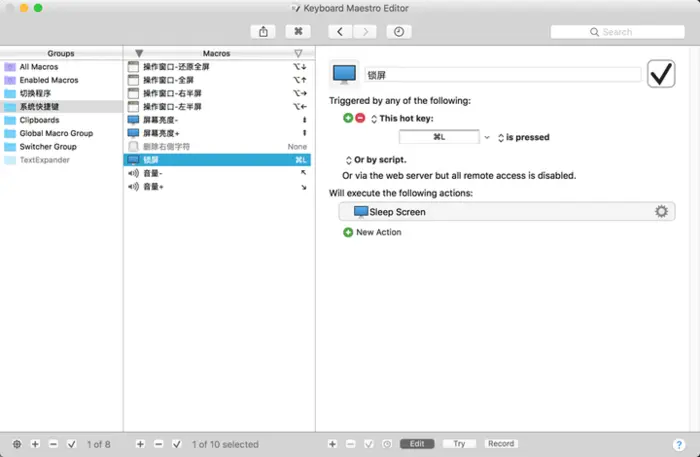Open the hot key dropdown arrow

pos(487,137)
